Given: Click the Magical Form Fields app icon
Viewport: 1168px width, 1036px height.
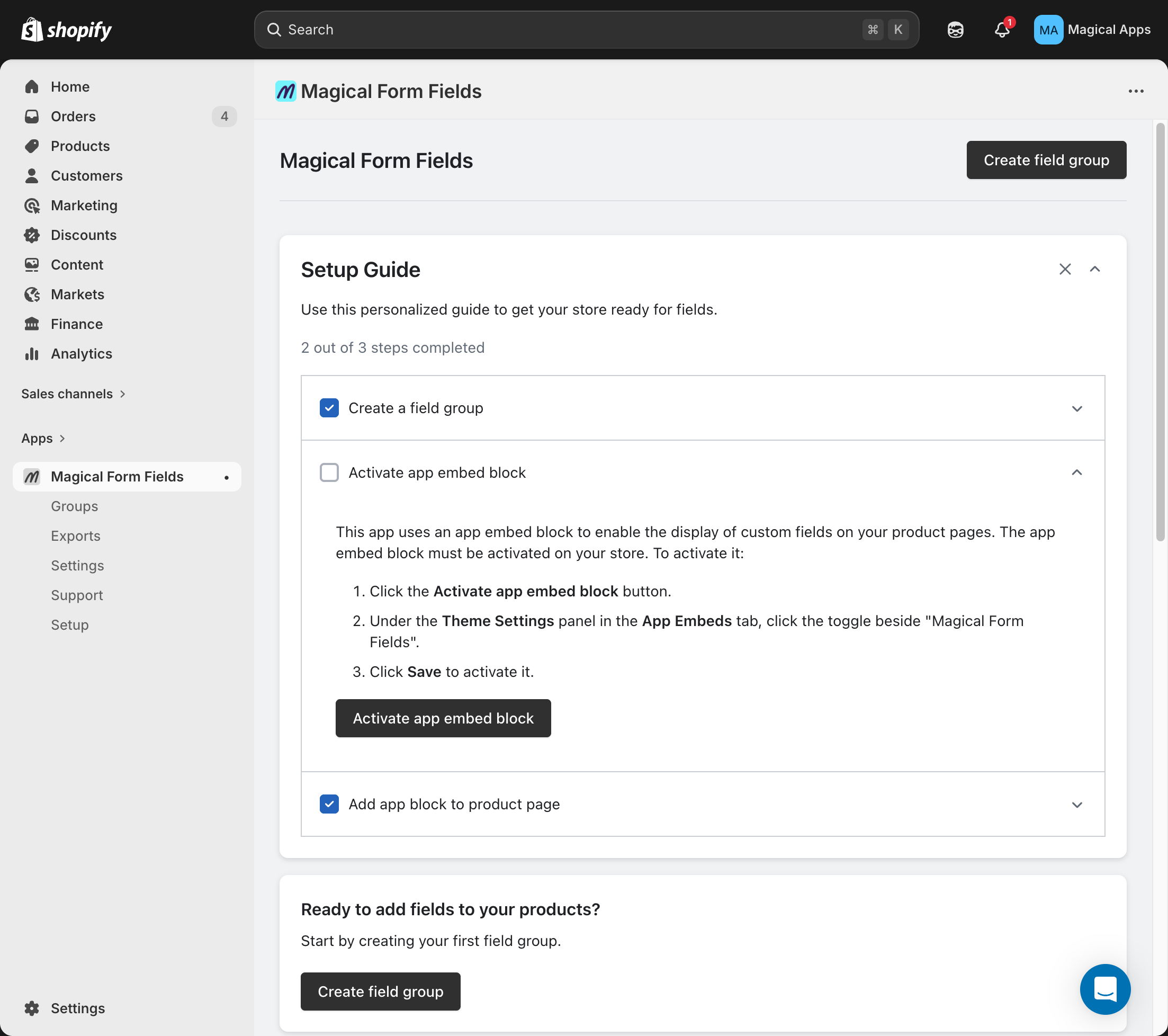Looking at the screenshot, I should tap(31, 476).
